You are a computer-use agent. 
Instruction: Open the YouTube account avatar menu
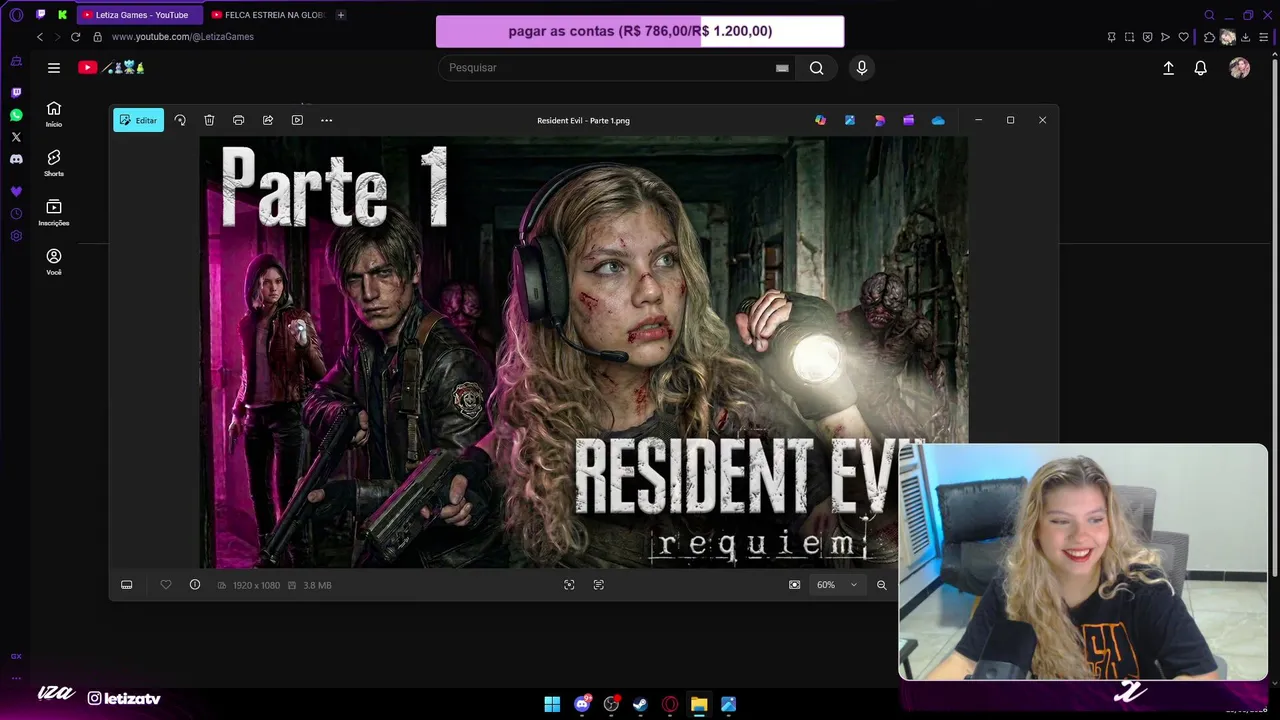[x=1240, y=68]
